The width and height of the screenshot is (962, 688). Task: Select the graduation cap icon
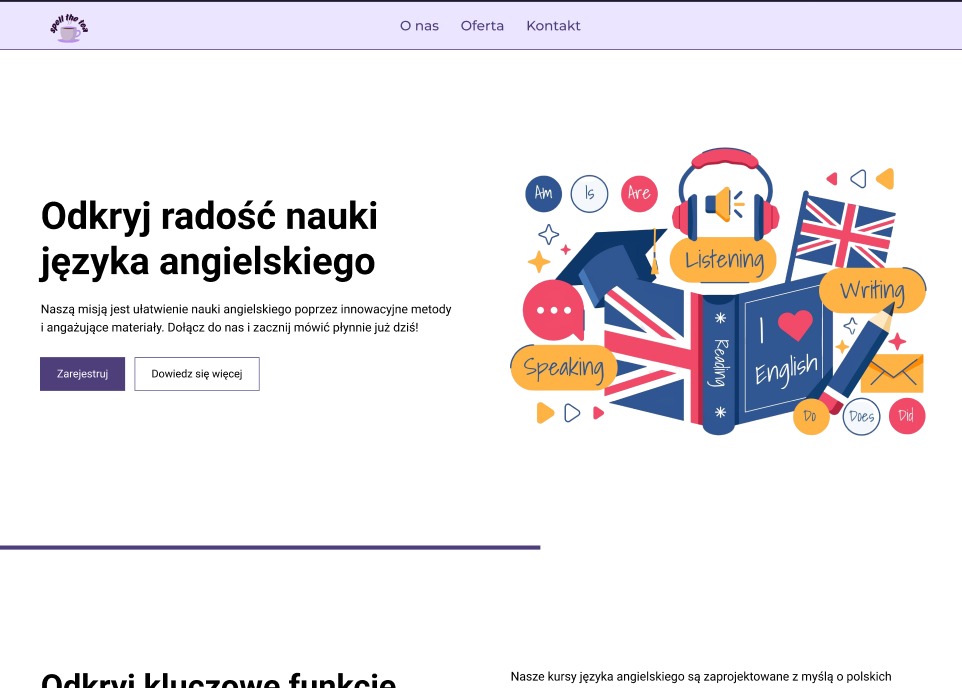pos(614,255)
